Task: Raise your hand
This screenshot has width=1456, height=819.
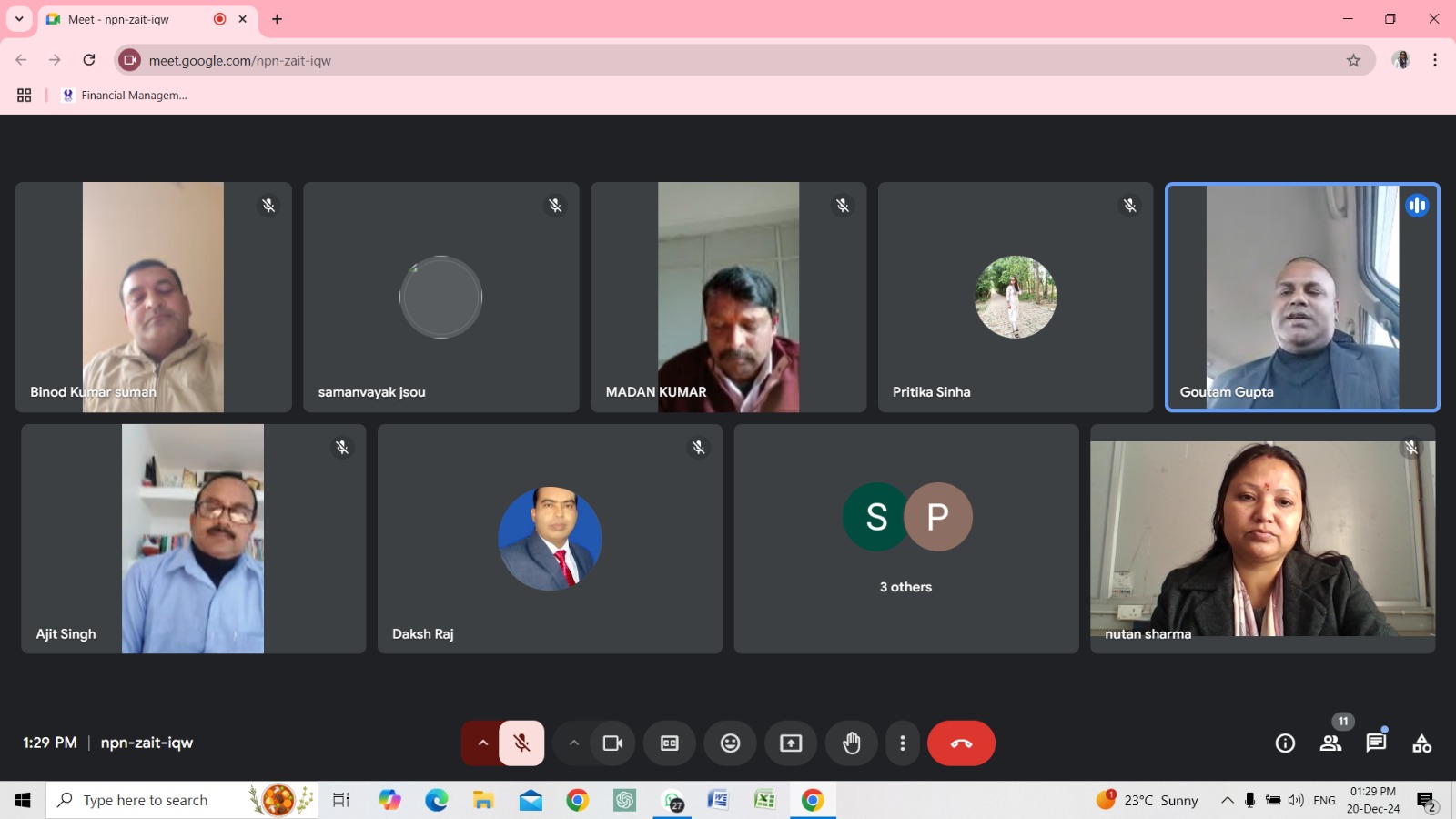Action: point(852,743)
